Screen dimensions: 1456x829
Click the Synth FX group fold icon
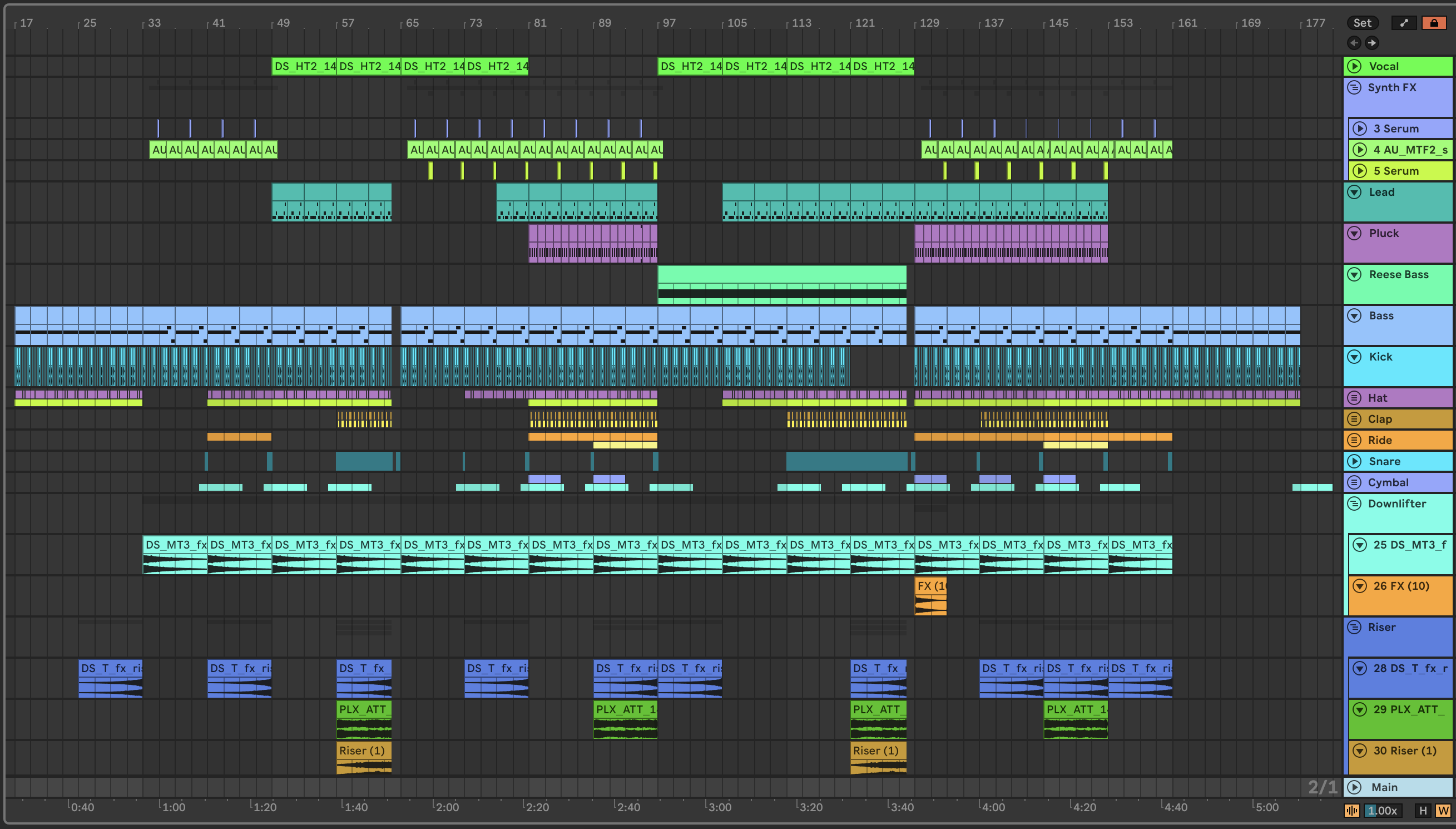1355,88
